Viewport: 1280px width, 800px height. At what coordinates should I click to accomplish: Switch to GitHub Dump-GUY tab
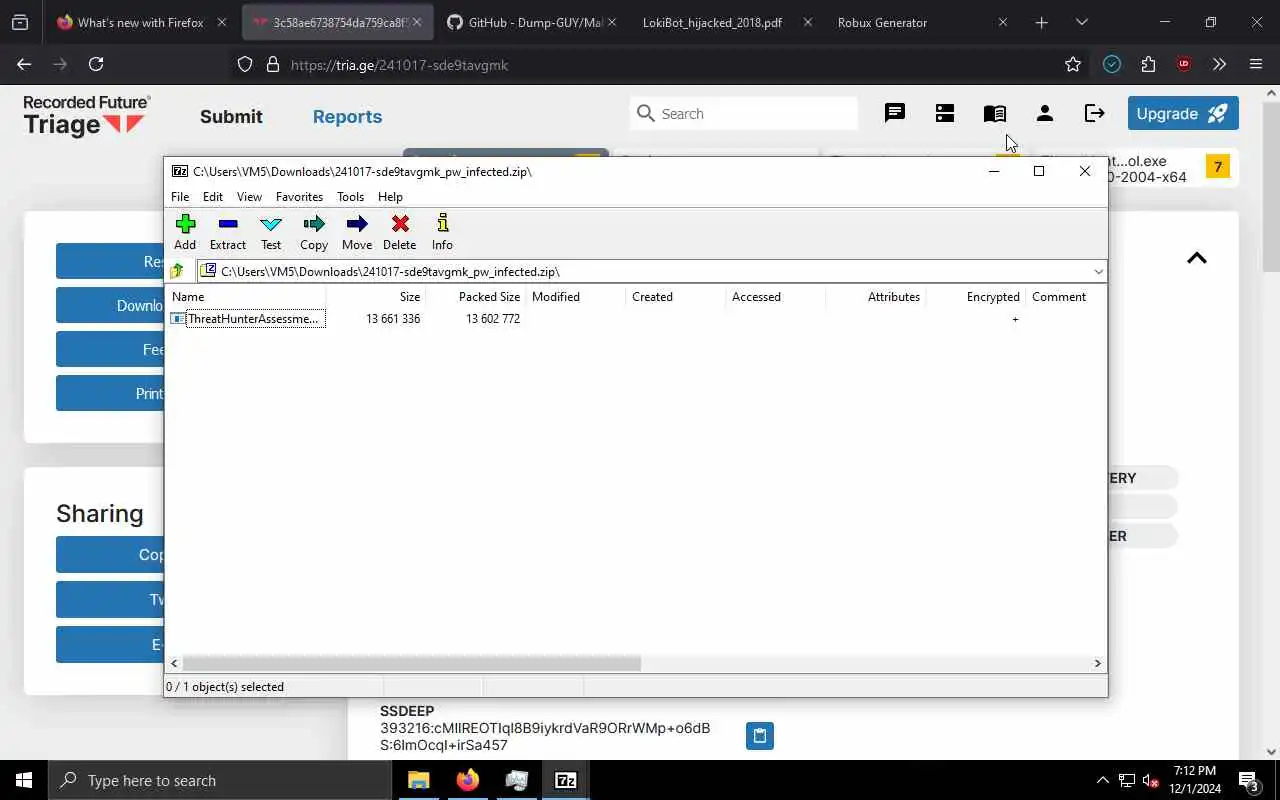pos(533,22)
